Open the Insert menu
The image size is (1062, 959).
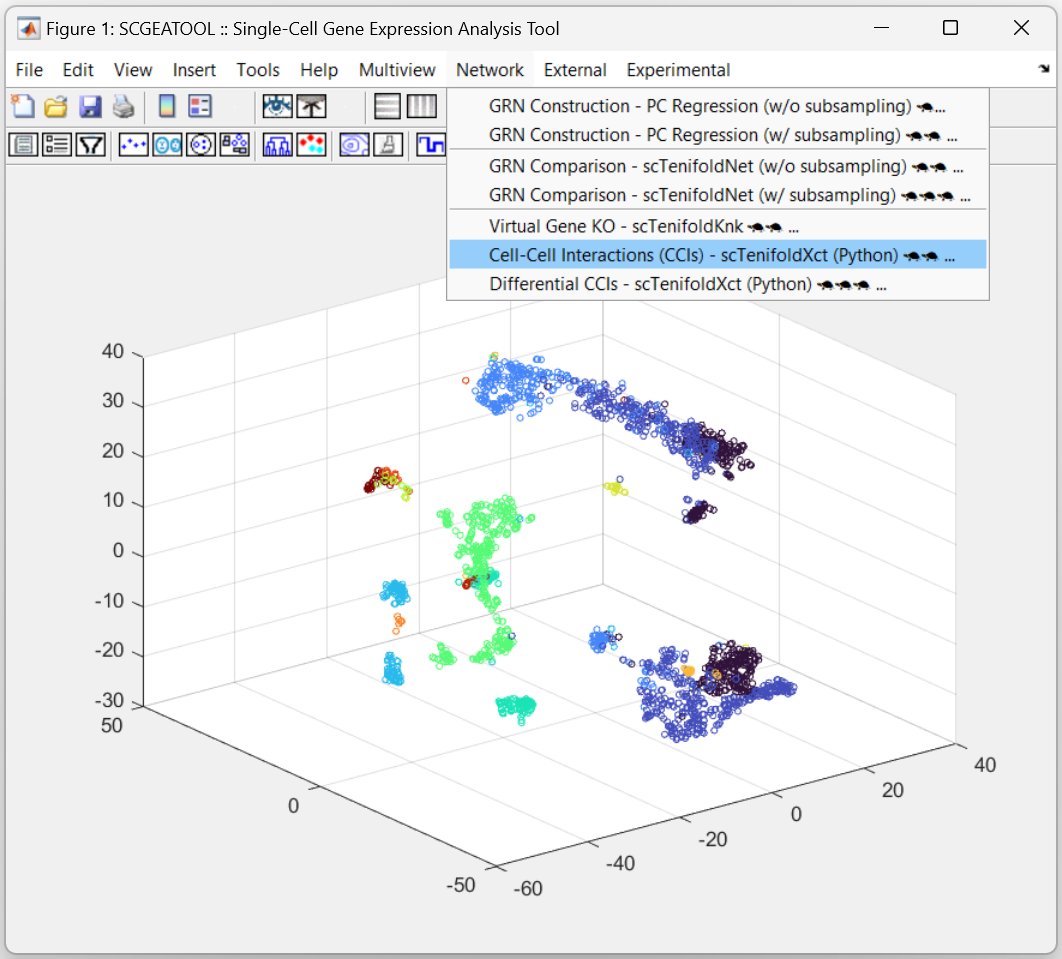(x=194, y=70)
